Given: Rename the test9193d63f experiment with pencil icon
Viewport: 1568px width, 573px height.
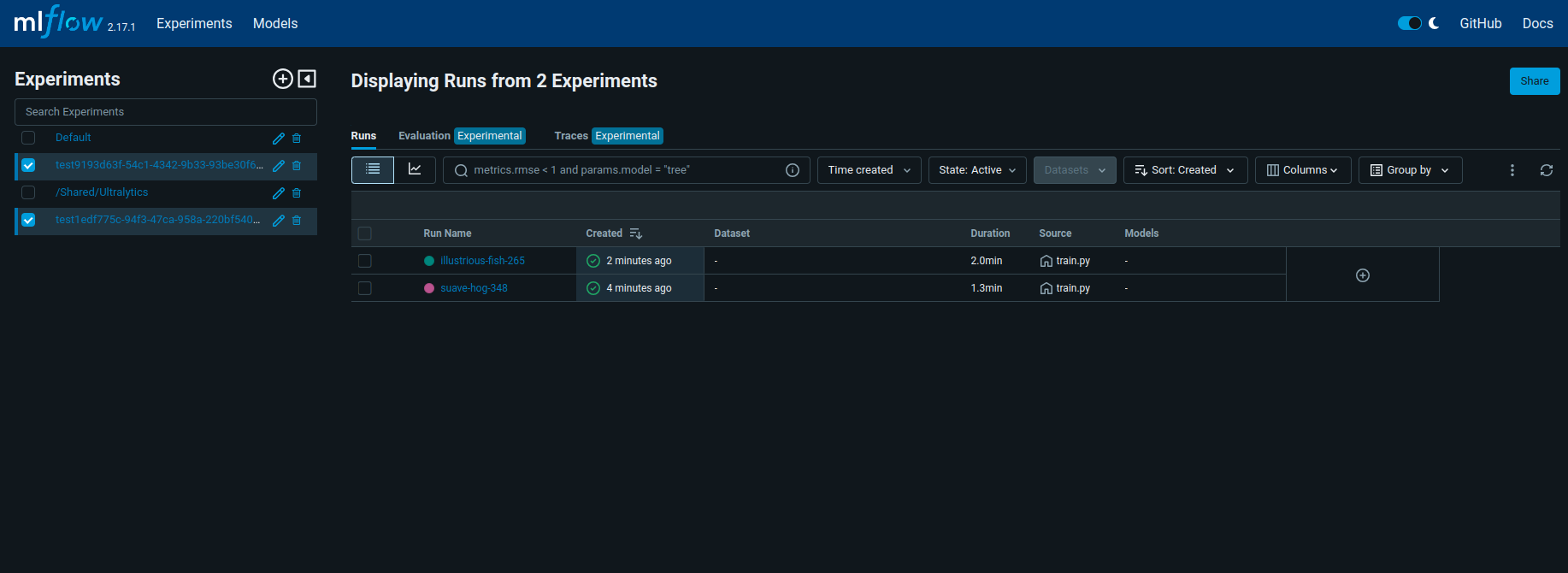Looking at the screenshot, I should [x=278, y=165].
